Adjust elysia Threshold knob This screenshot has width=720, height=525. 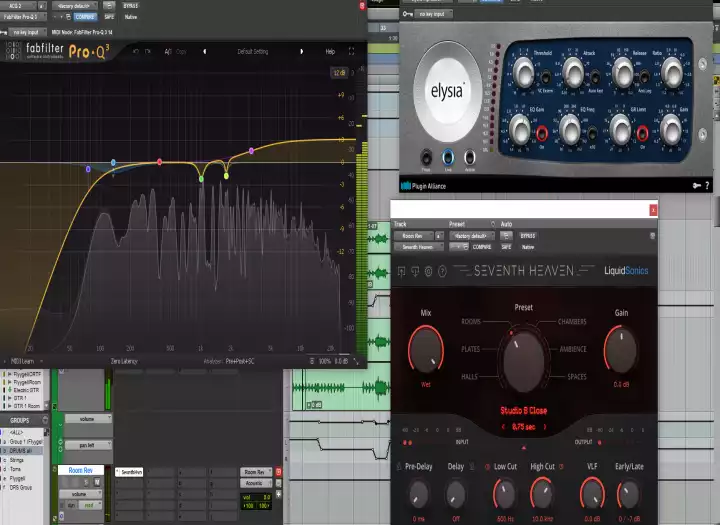pos(523,73)
